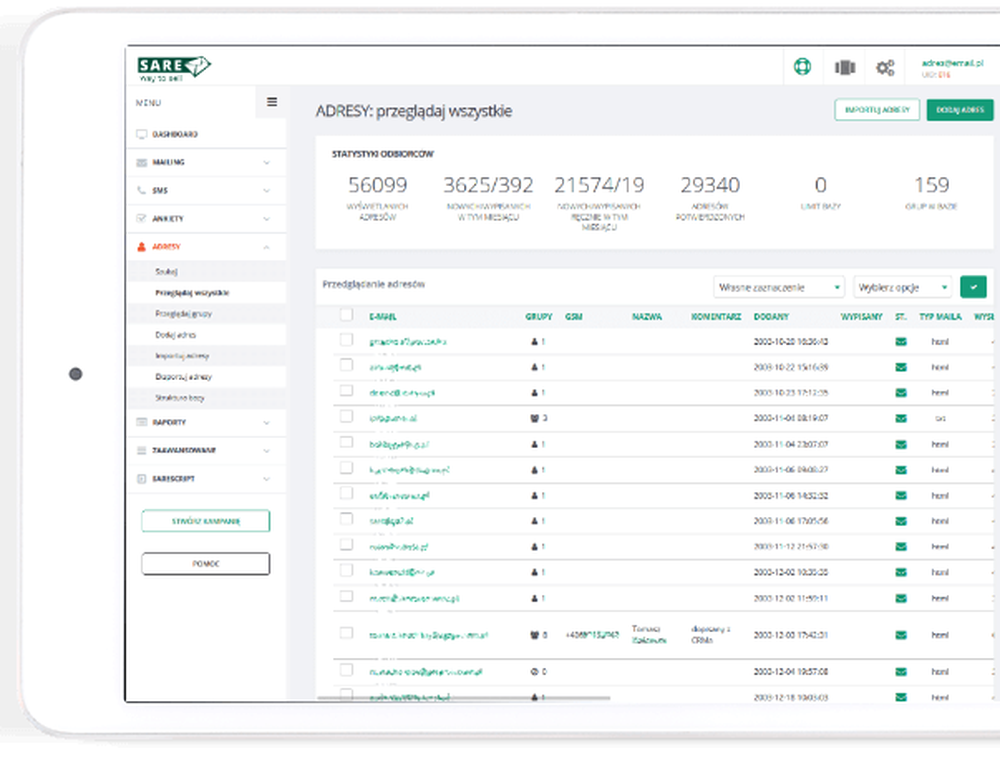Click the Dashboard monitor icon in the sidebar
Image resolution: width=1000 pixels, height=761 pixels.
point(142,134)
